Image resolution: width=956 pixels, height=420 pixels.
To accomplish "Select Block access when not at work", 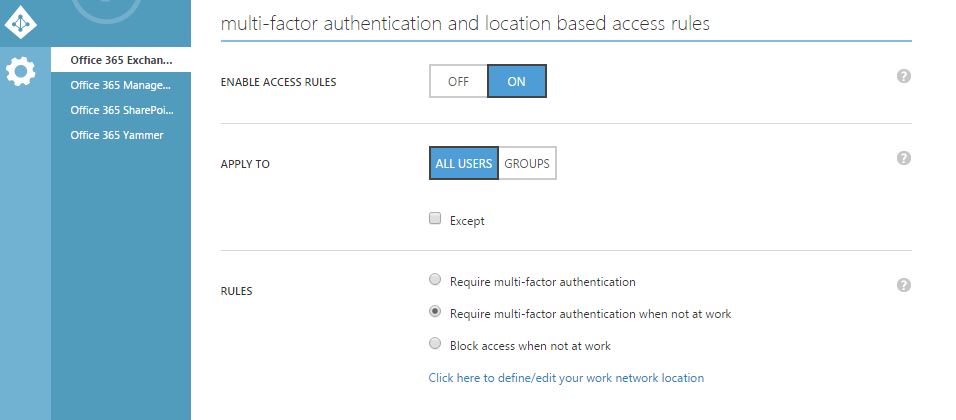I will click(435, 344).
